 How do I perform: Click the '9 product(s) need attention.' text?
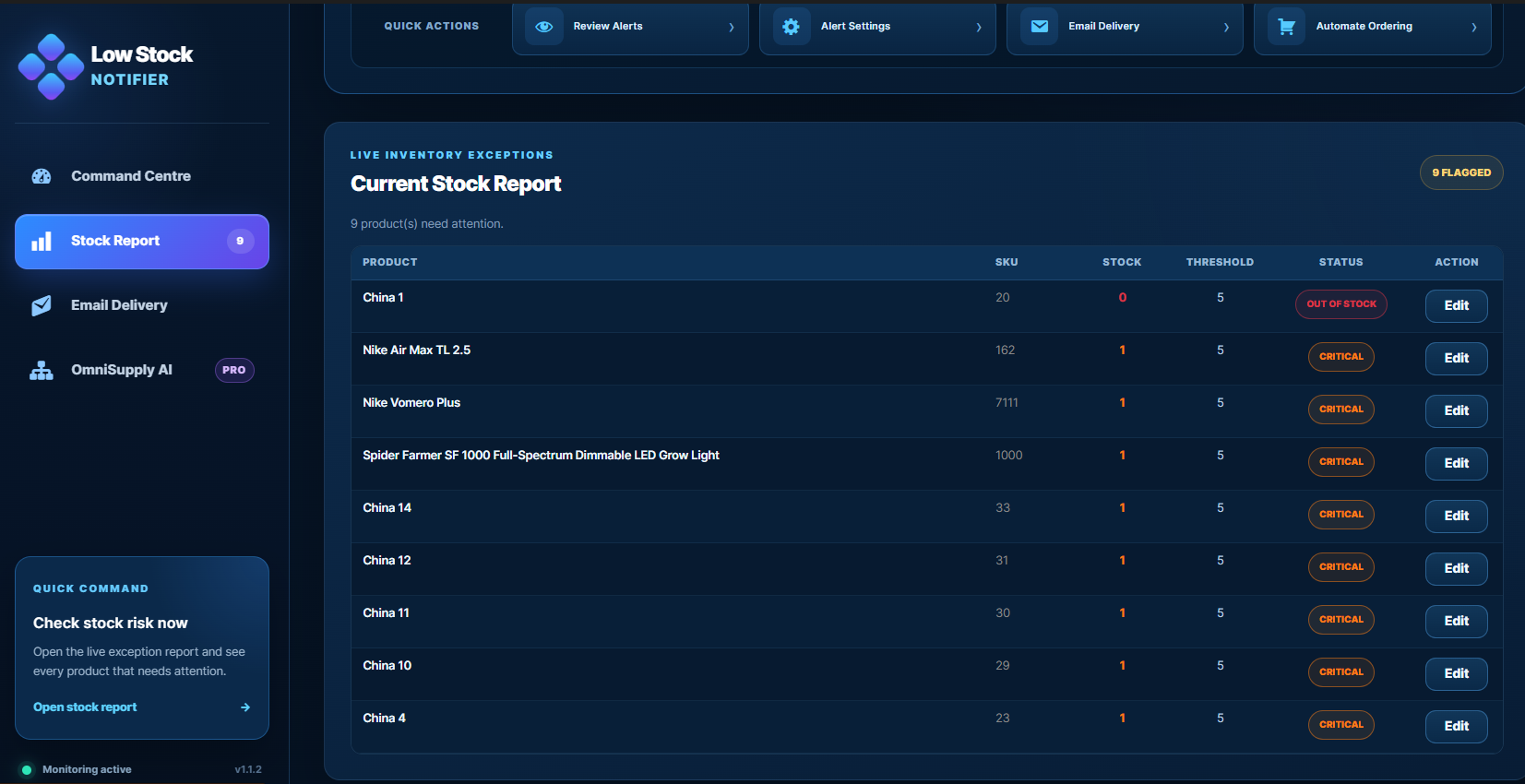click(427, 224)
